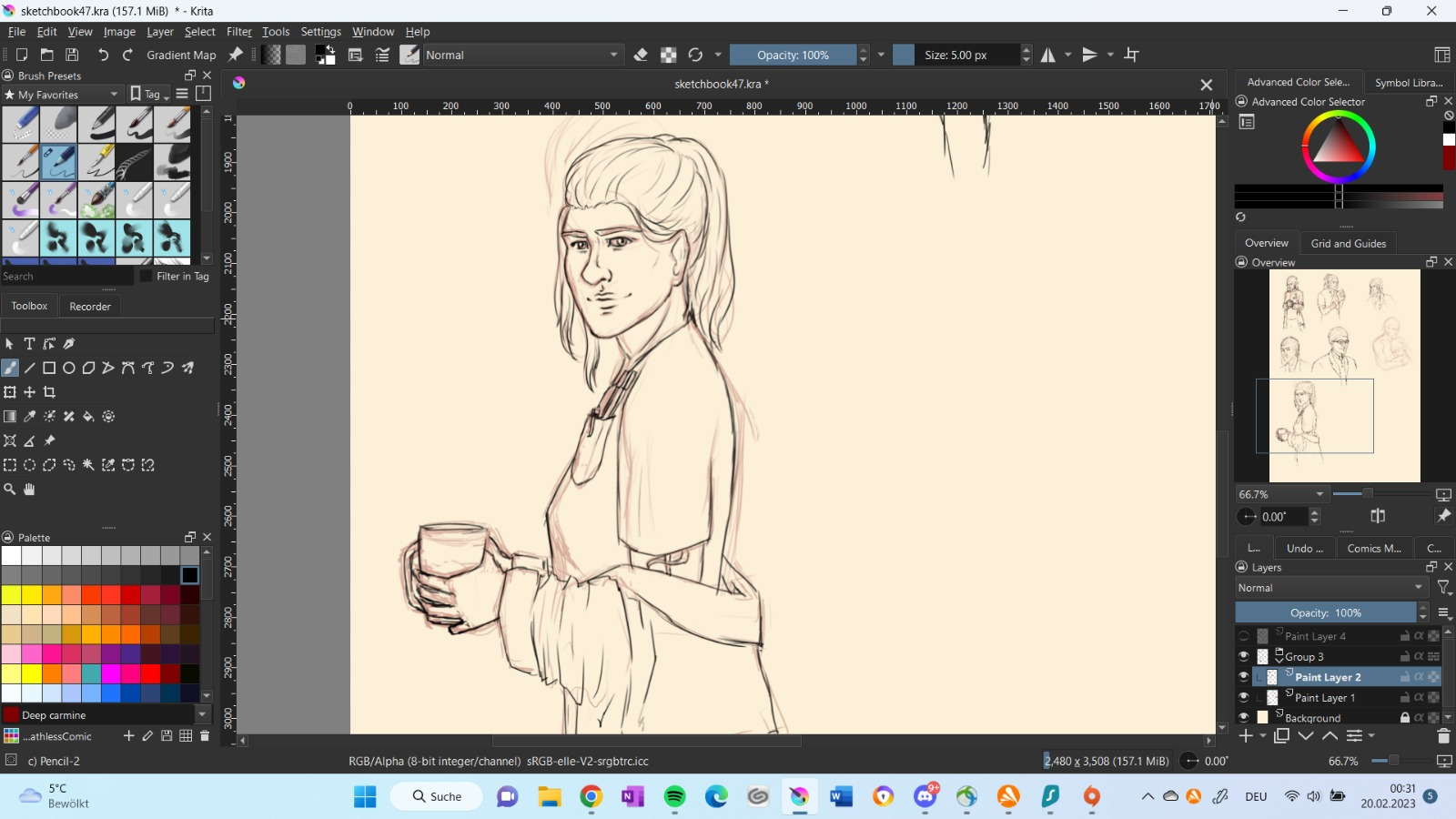Show the hidden Paint Layer 4
This screenshot has width=1456, height=819.
click(1244, 636)
